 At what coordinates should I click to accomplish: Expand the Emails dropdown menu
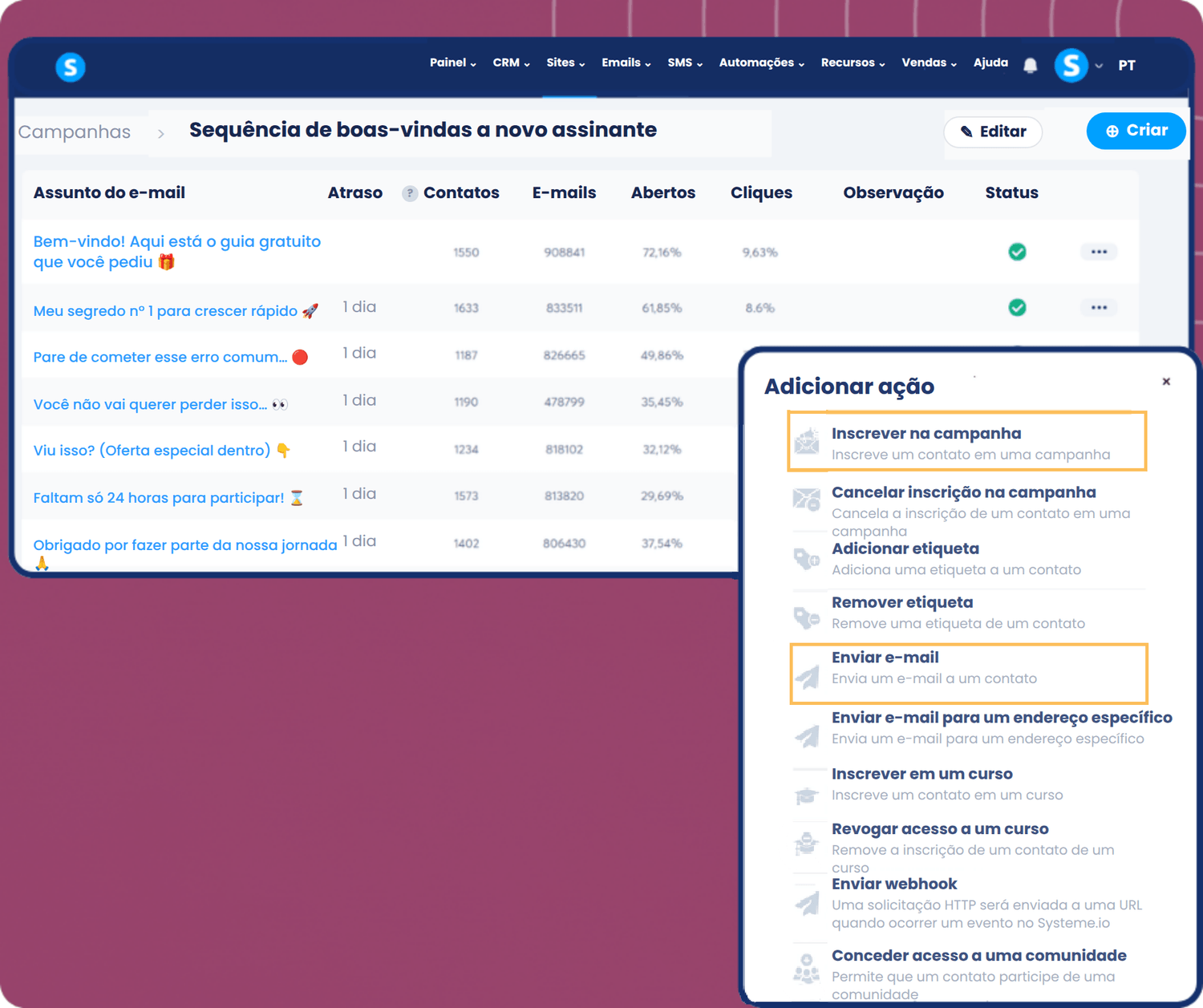pyautogui.click(x=626, y=63)
